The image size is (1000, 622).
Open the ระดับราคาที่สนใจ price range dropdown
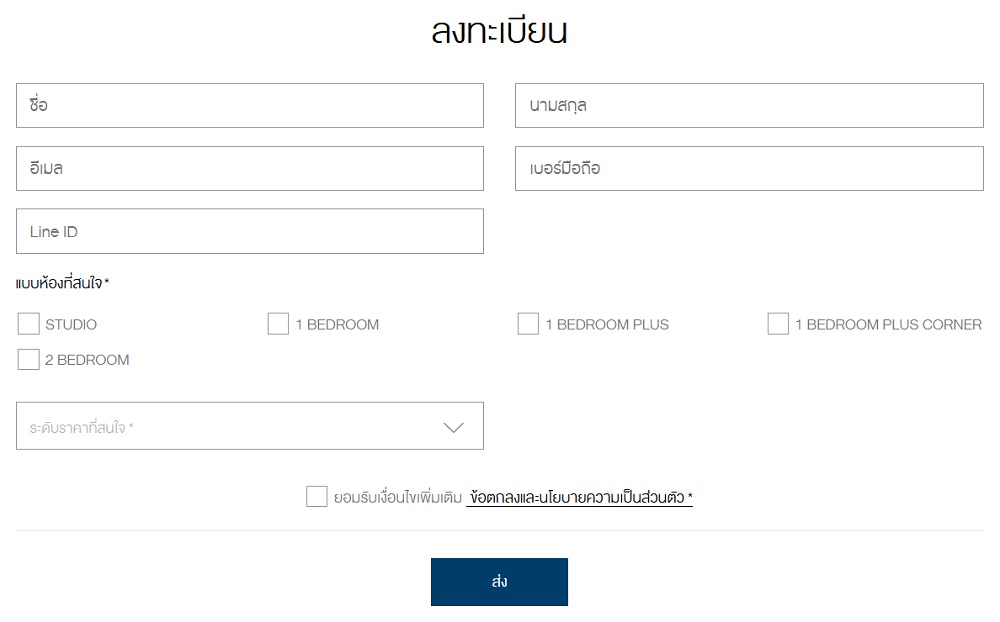click(x=250, y=426)
